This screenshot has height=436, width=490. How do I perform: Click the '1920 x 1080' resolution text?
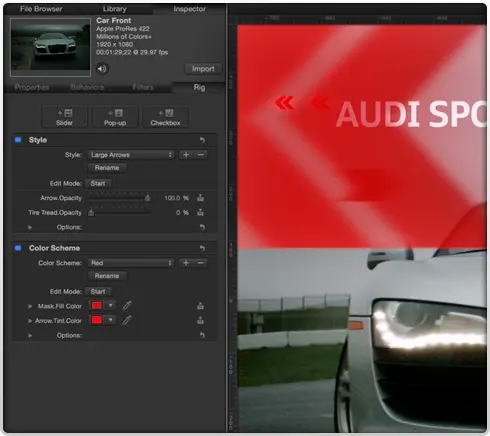(x=114, y=44)
